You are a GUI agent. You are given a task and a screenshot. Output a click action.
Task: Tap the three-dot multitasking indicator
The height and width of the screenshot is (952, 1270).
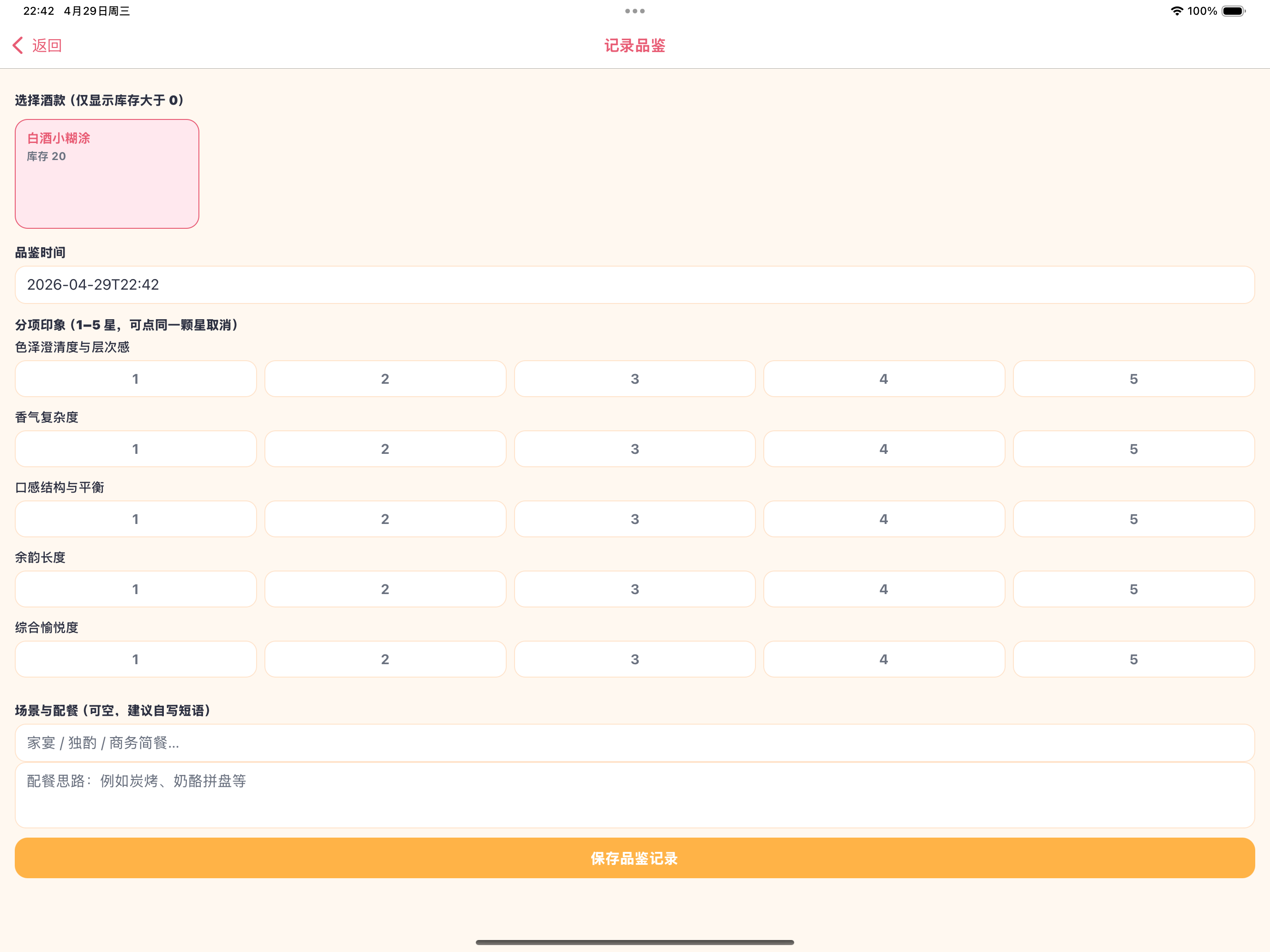coord(635,11)
